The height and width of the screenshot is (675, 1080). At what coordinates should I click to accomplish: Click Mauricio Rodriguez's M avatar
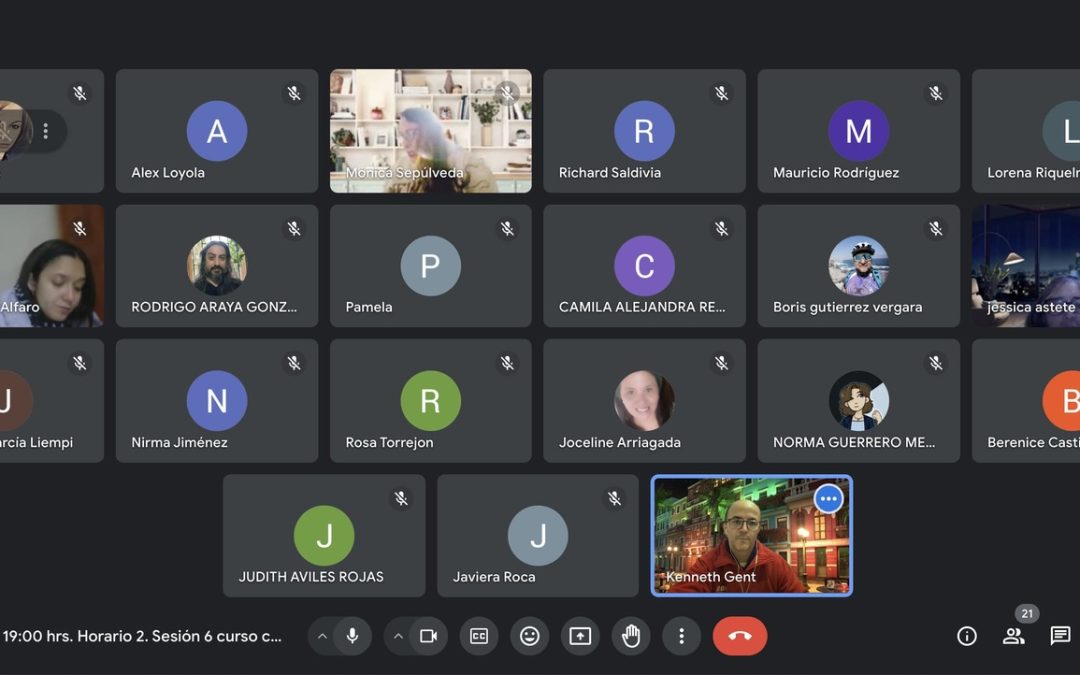tap(858, 131)
